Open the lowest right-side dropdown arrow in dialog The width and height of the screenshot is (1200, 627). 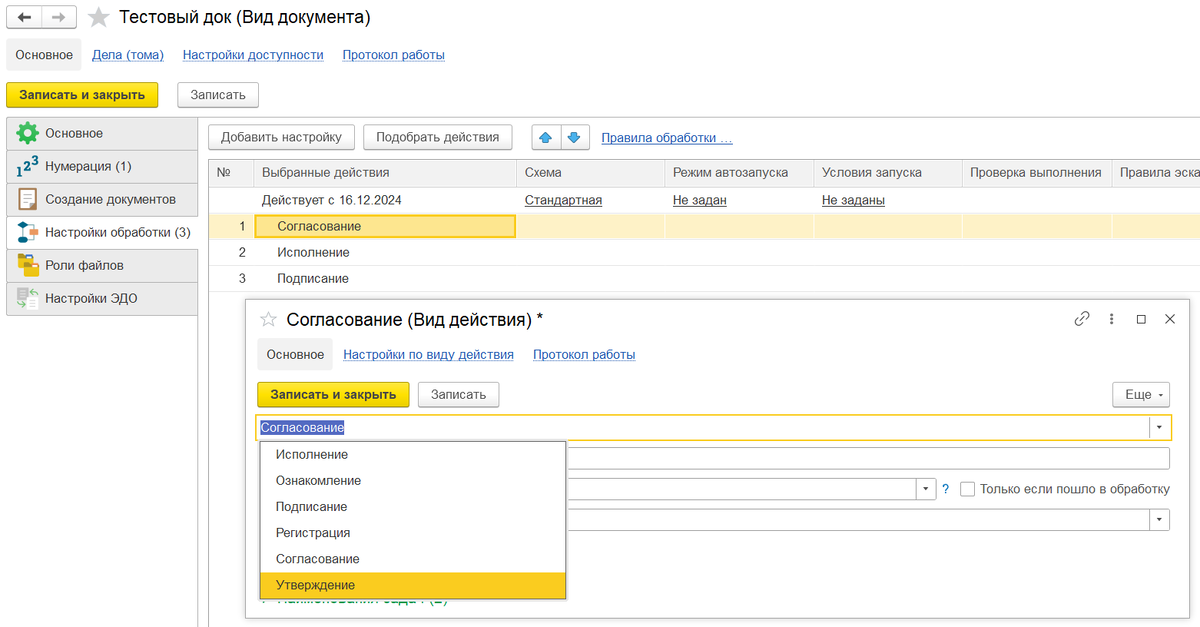pyautogui.click(x=1159, y=520)
